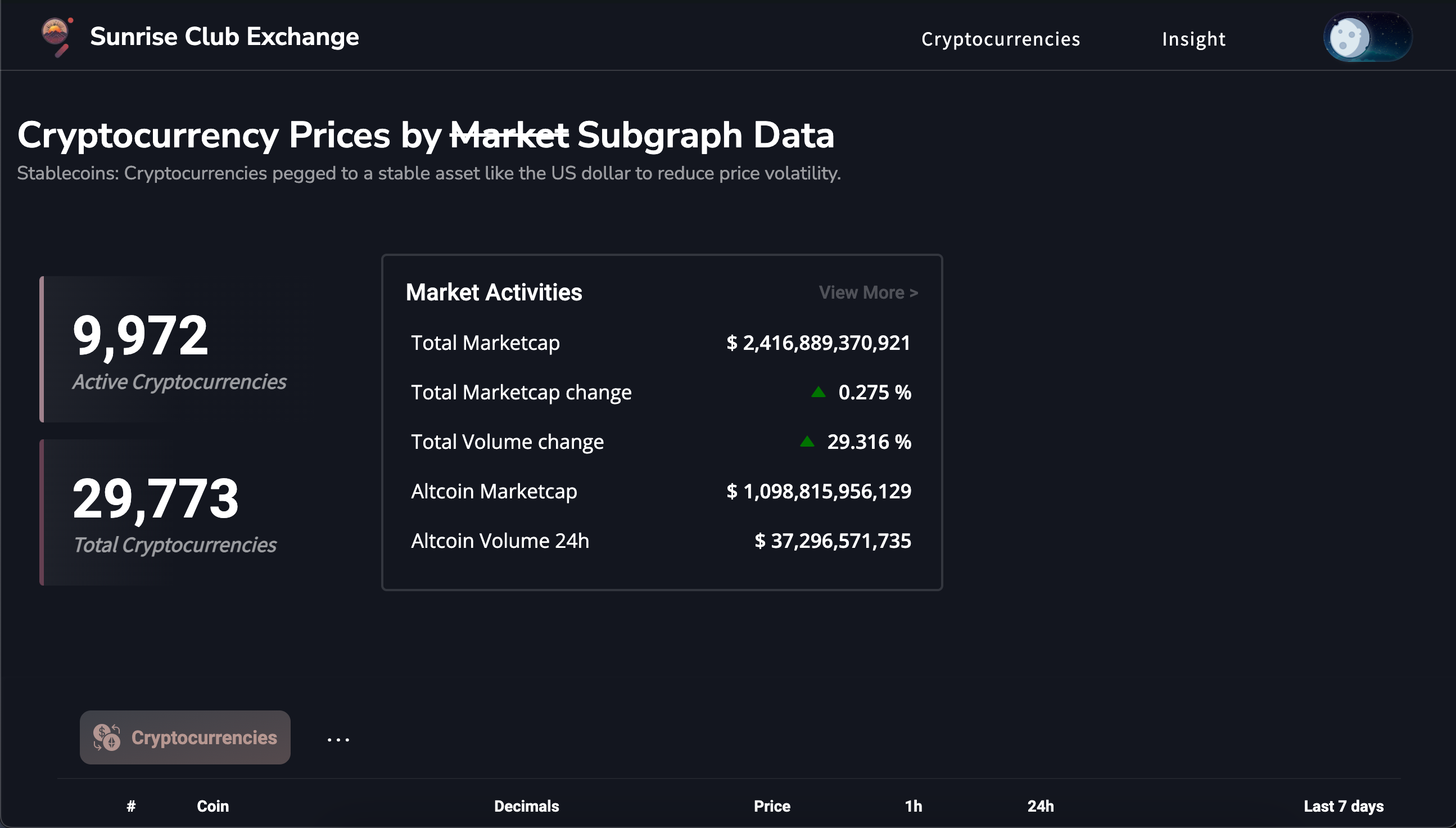Click green arrow beside Total Volume change

coord(807,442)
